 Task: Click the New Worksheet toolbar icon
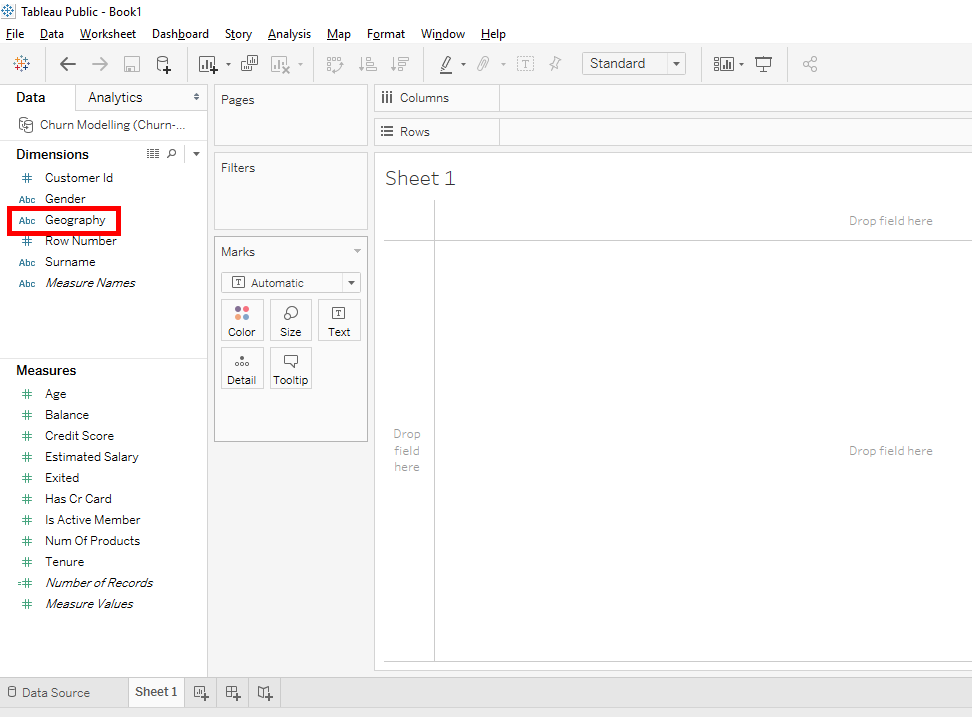tap(208, 64)
